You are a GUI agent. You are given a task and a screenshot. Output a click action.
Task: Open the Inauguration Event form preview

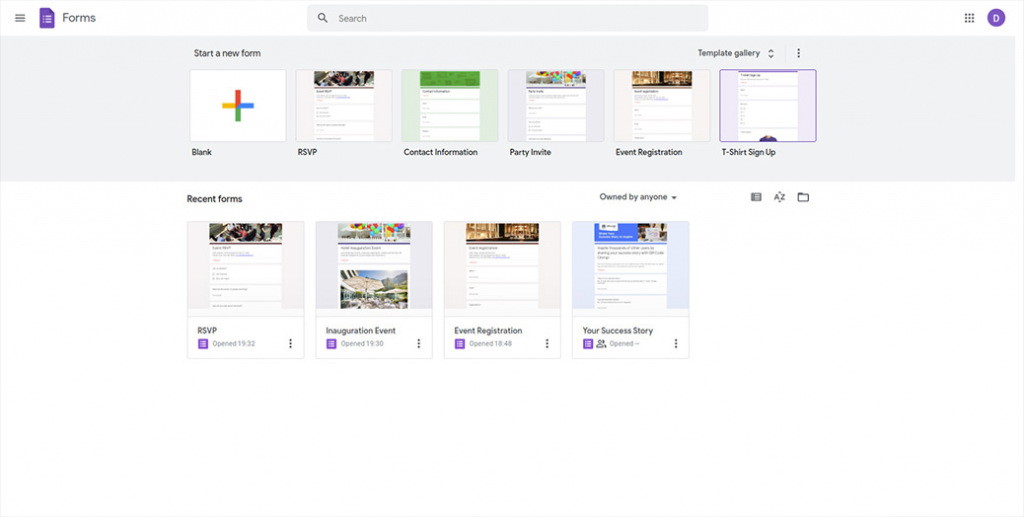coord(374,268)
